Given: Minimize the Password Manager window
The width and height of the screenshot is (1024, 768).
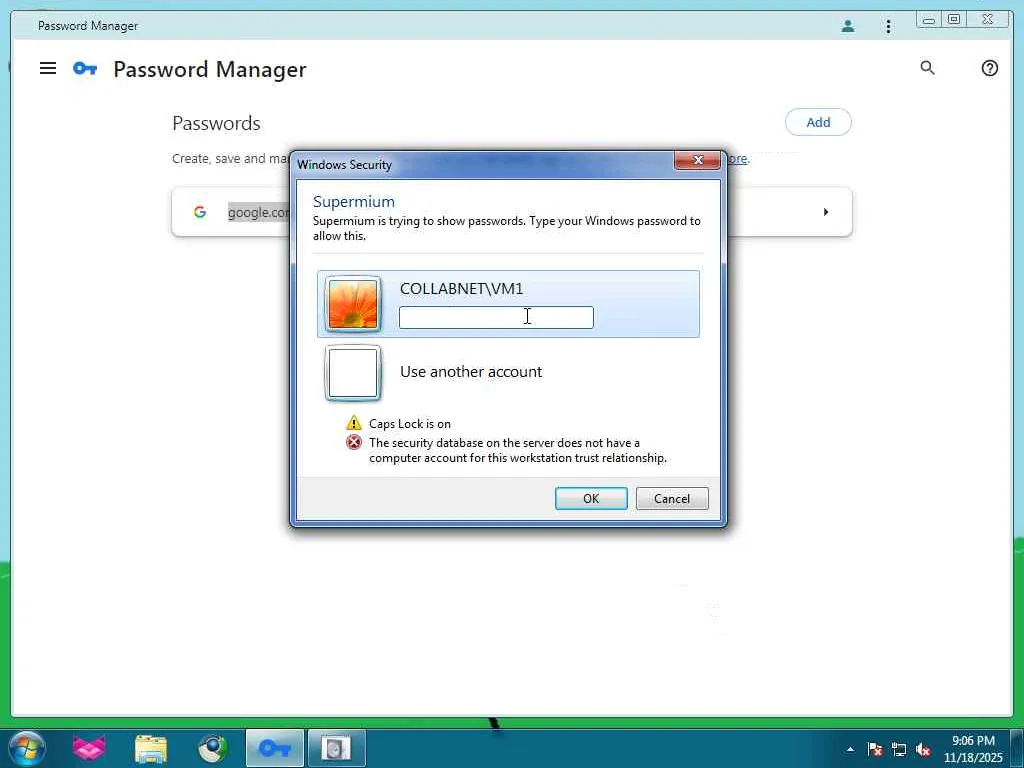Looking at the screenshot, I should 929,20.
